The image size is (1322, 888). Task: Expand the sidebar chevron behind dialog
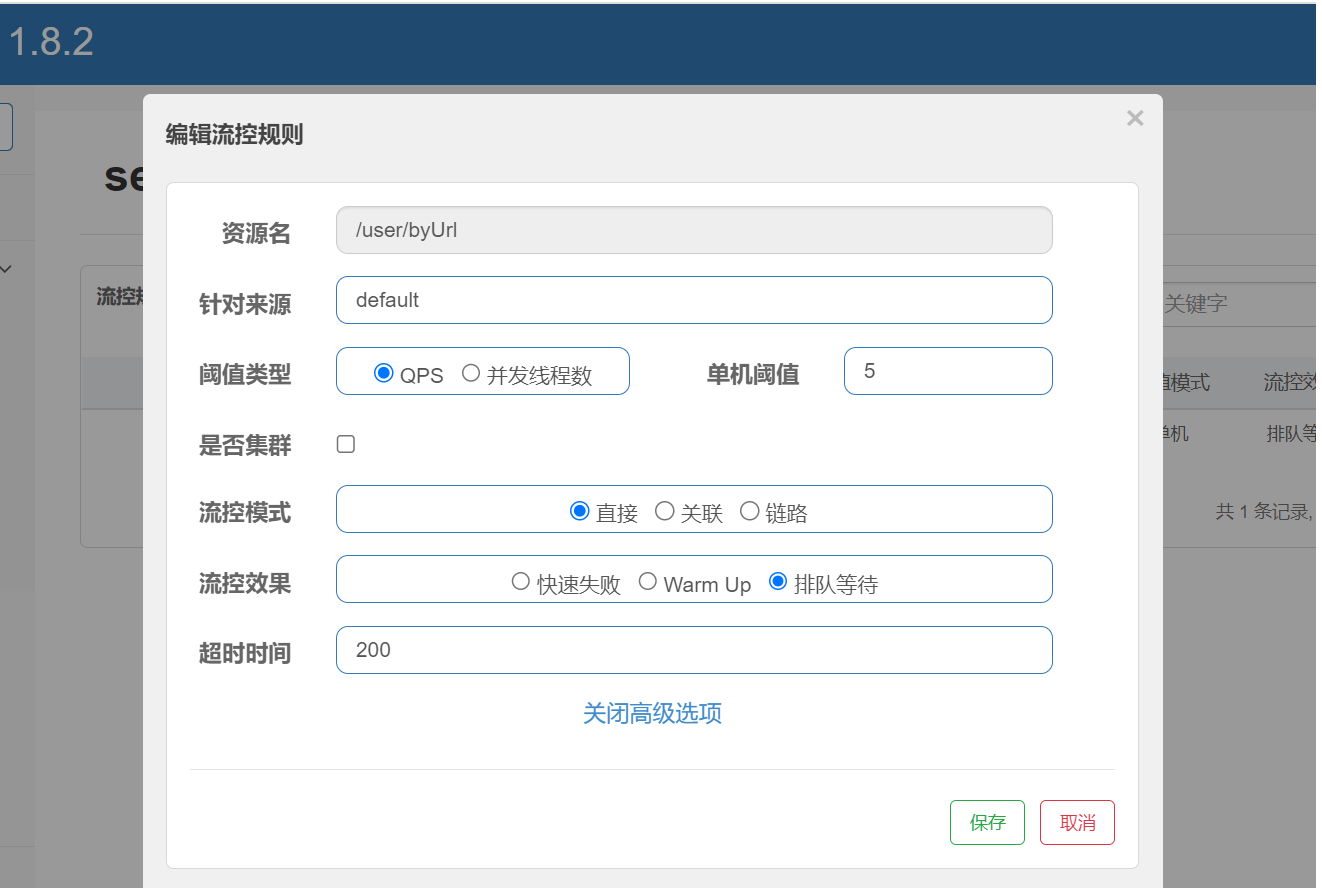tap(6, 269)
